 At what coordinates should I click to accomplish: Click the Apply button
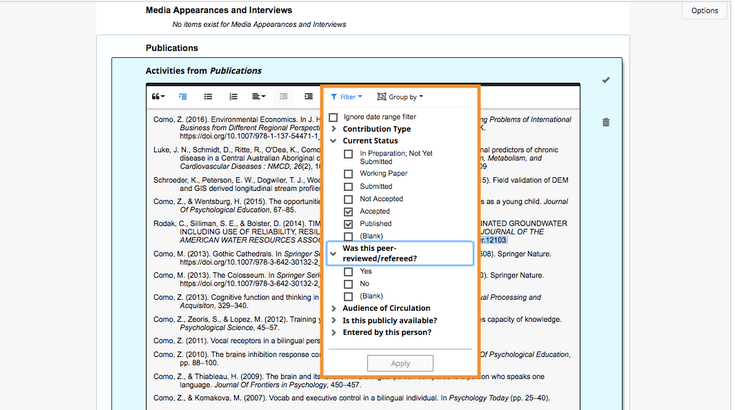400,363
